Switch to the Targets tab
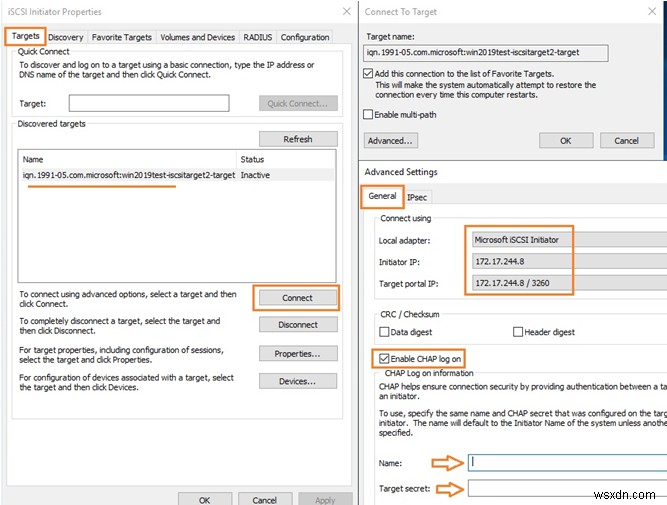 [26, 36]
